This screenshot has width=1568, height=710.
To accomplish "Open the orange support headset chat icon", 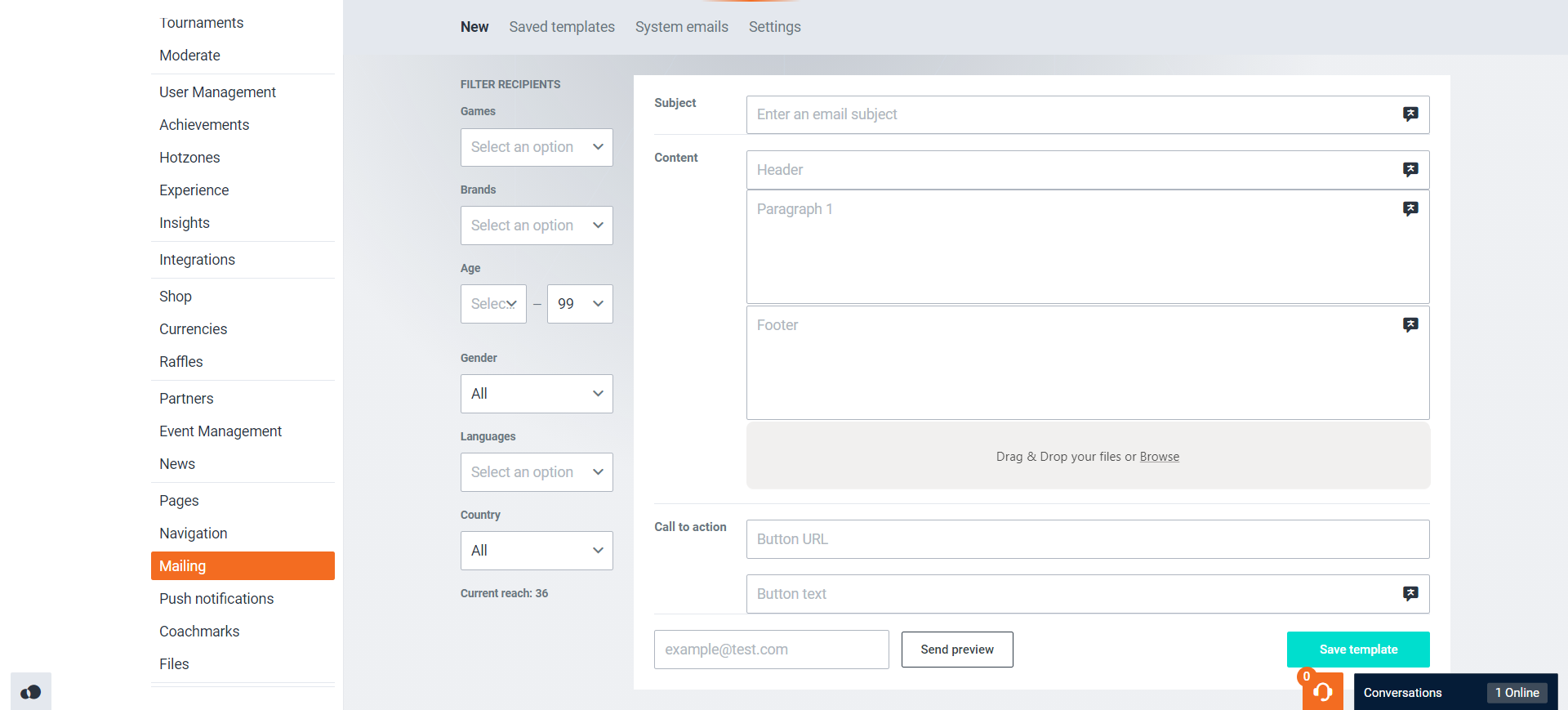I will click(1322, 692).
